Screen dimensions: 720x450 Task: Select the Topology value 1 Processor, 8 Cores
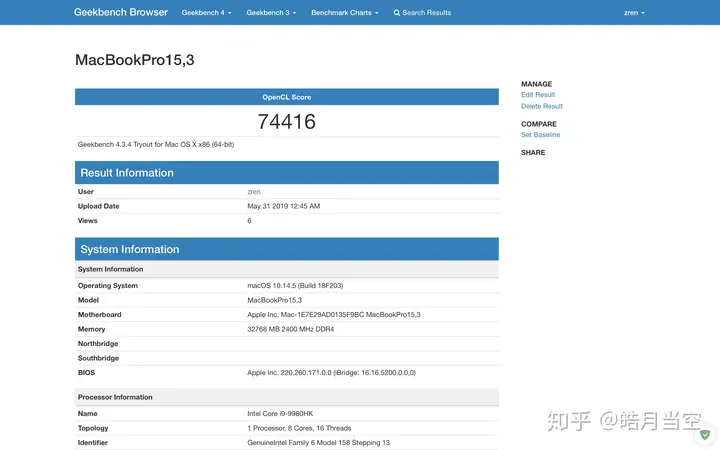click(x=299, y=428)
